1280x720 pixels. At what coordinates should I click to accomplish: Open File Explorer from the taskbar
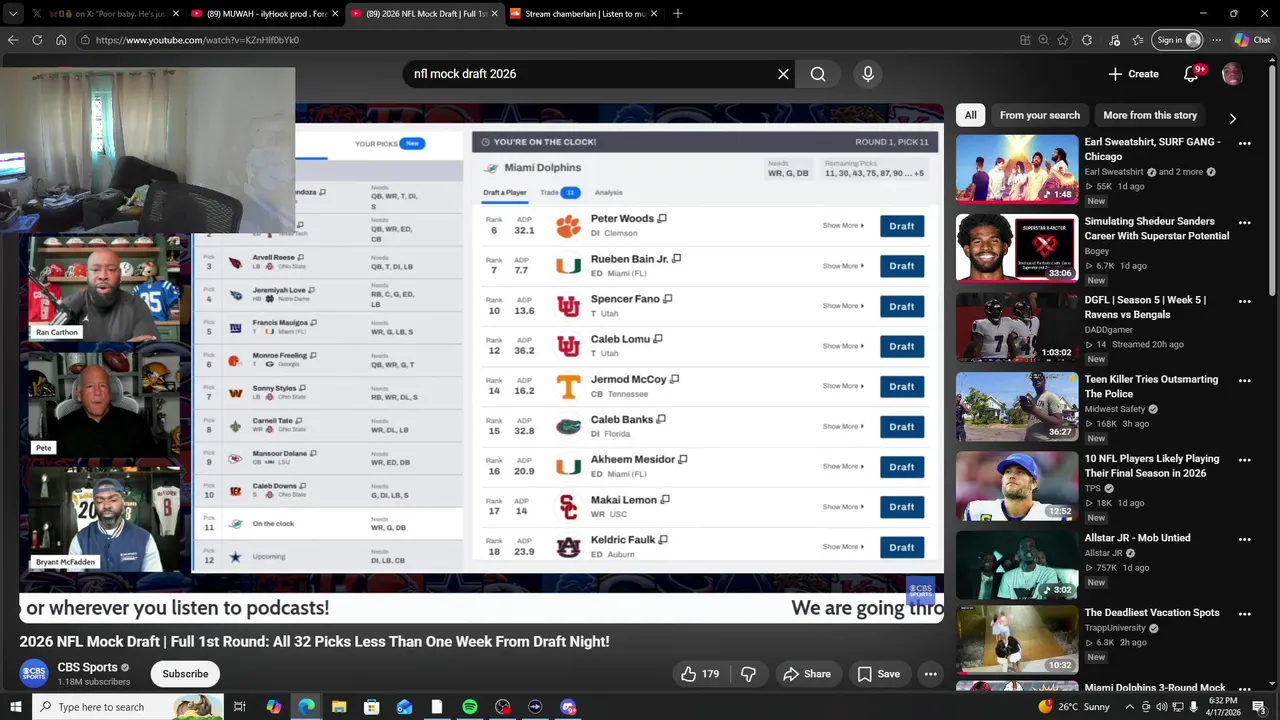point(339,707)
